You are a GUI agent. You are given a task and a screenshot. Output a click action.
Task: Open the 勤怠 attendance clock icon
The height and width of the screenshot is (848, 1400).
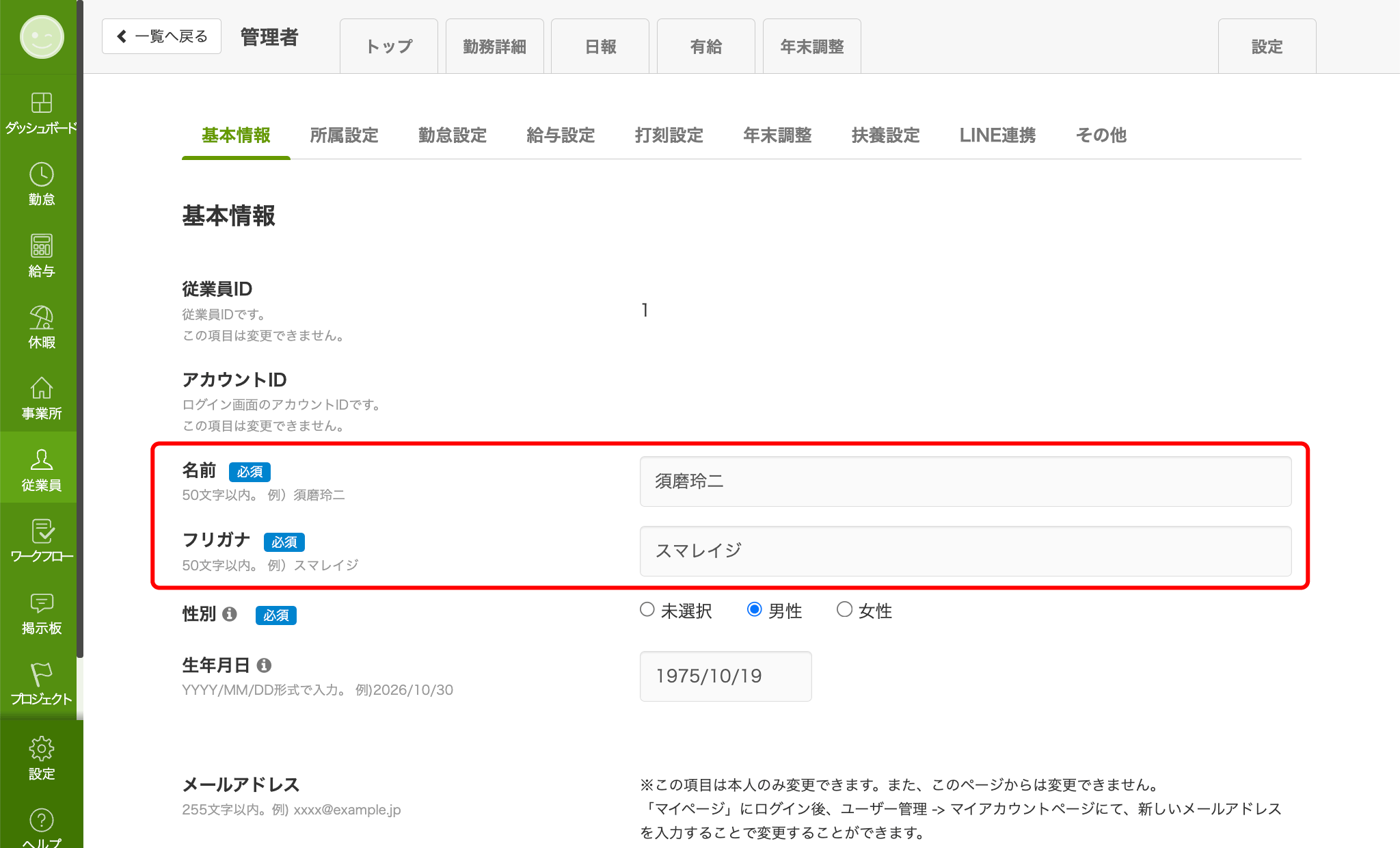[41, 174]
